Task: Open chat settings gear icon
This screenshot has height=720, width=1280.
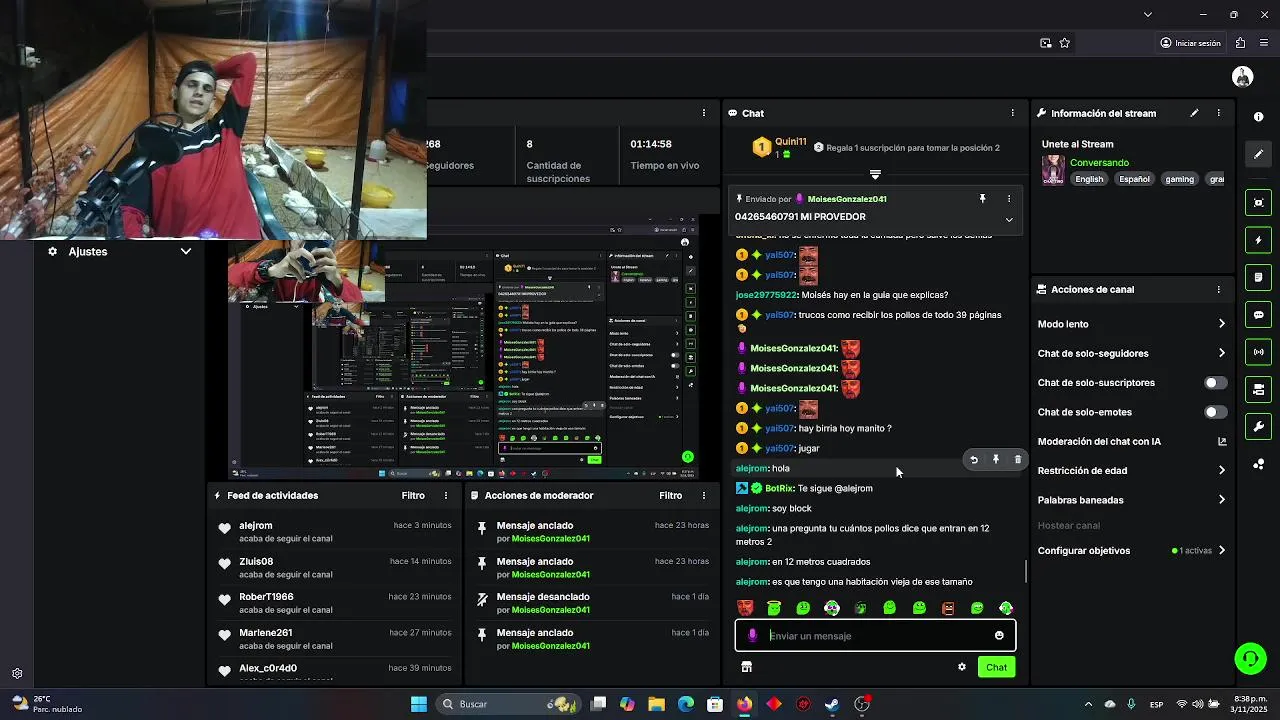Action: pyautogui.click(x=962, y=667)
